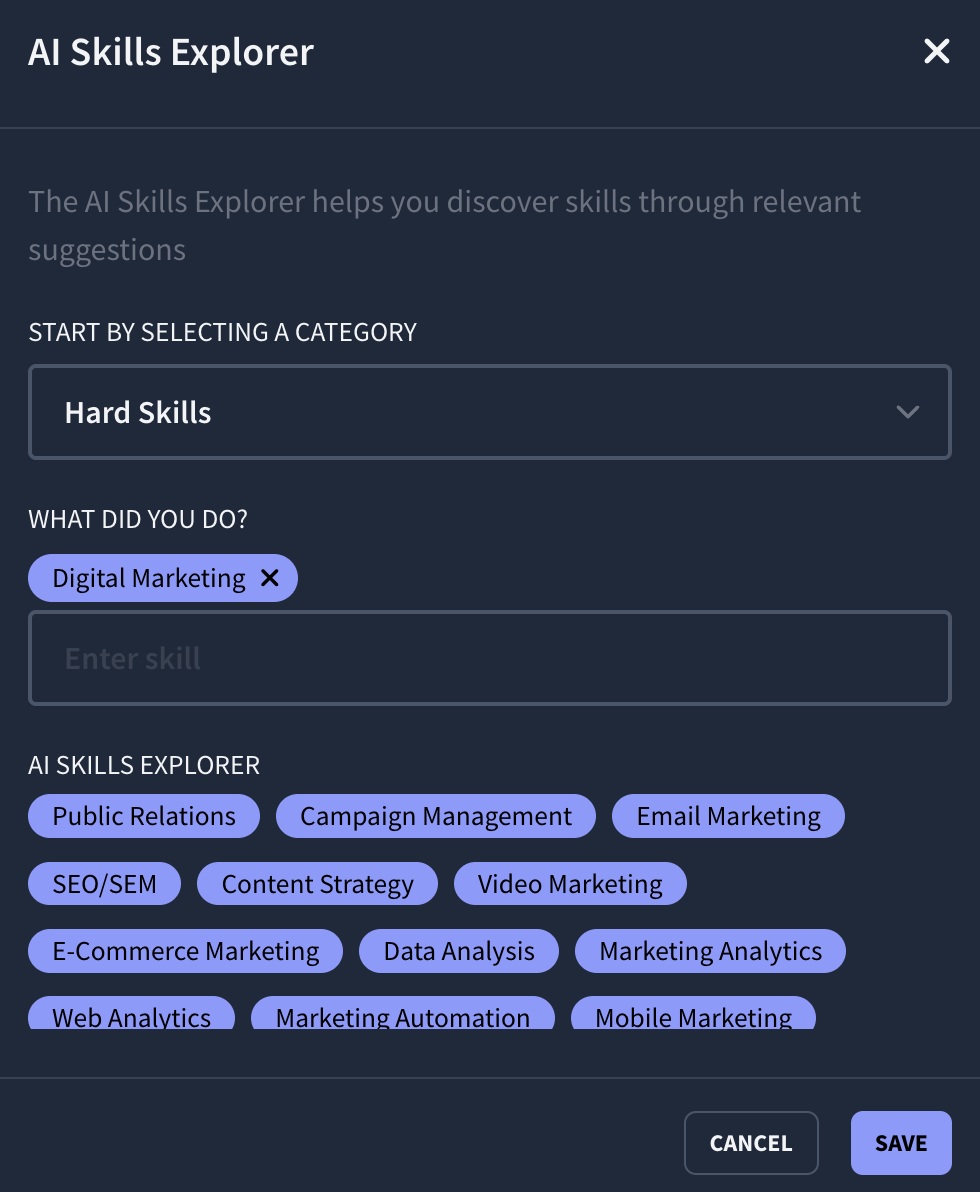The height and width of the screenshot is (1192, 980).
Task: Select the Web Analytics suggestion
Action: tap(131, 1017)
